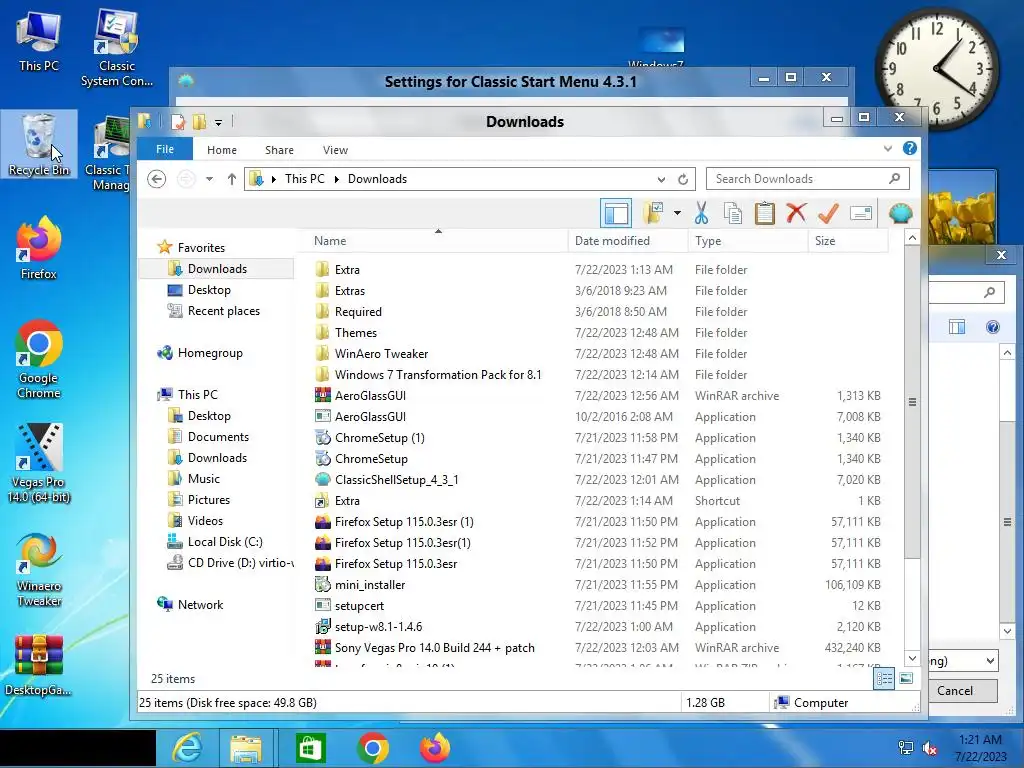Click the Back navigation arrow

click(x=156, y=179)
